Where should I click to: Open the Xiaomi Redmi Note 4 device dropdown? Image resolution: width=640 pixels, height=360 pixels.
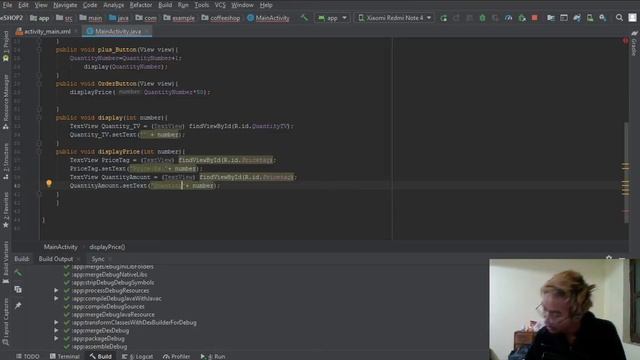click(395, 18)
